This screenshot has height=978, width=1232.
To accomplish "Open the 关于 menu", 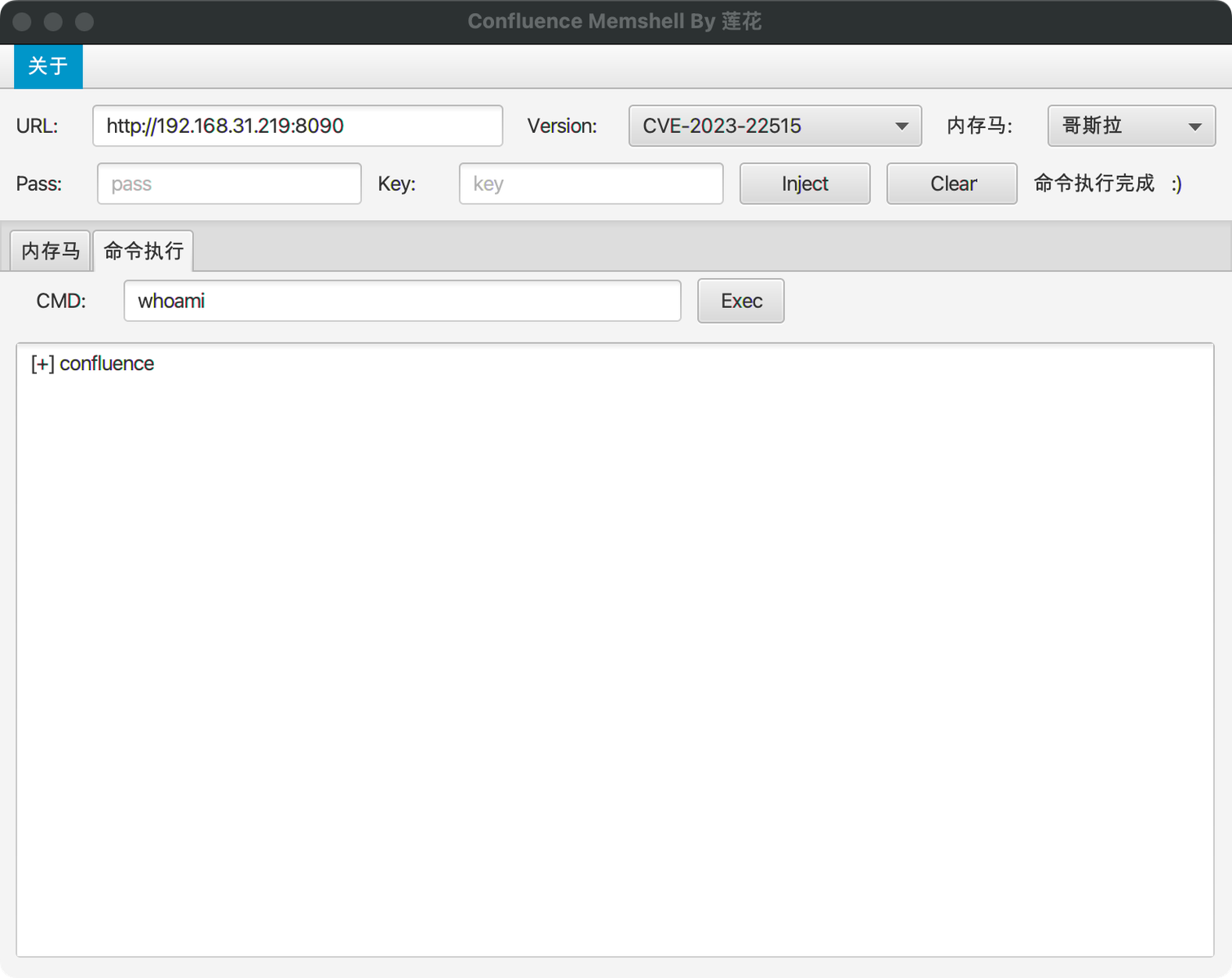I will (x=48, y=66).
